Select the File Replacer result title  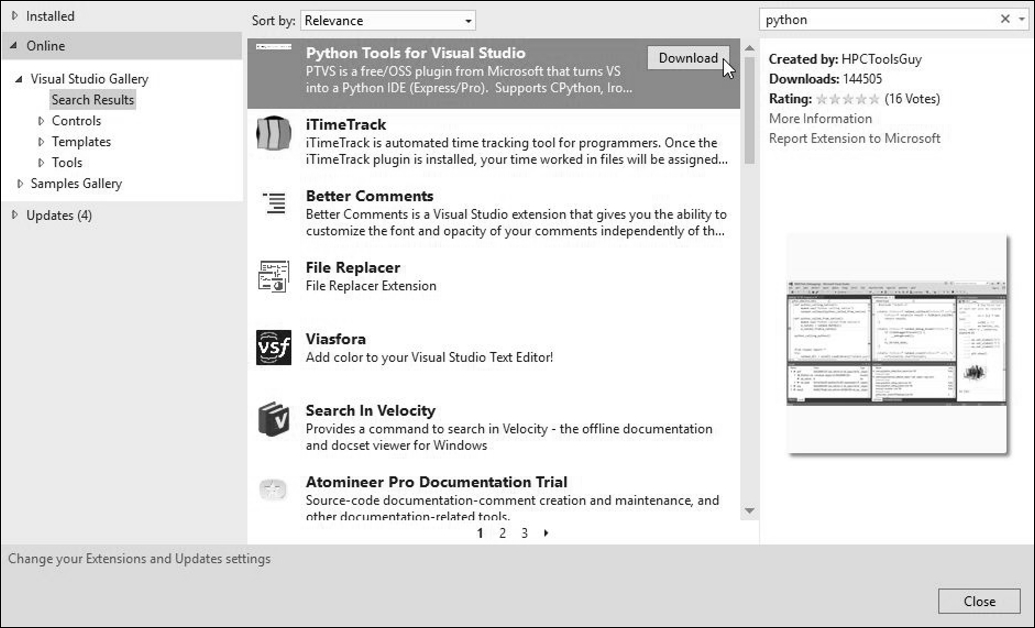tap(353, 267)
